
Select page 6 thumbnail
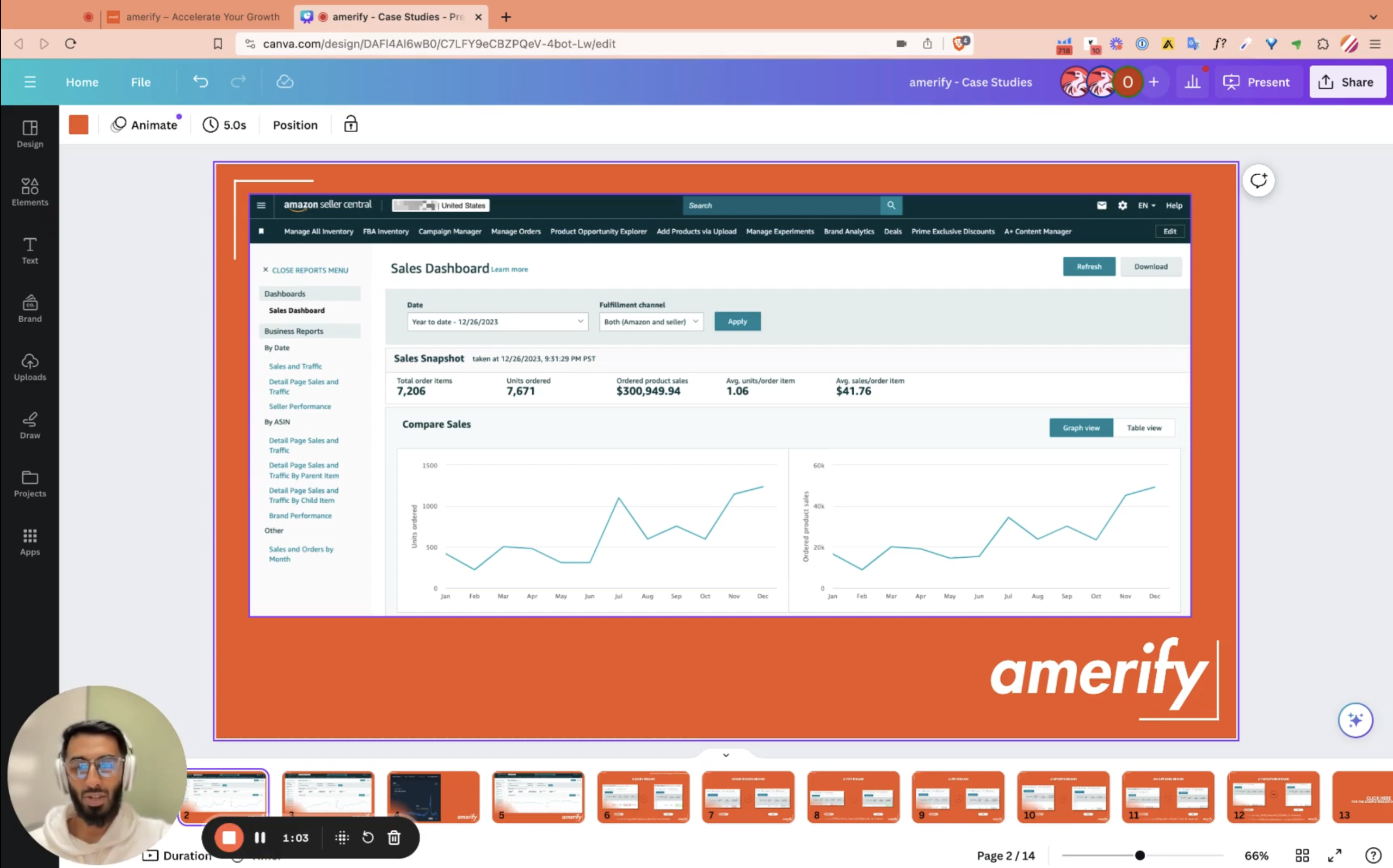(643, 796)
